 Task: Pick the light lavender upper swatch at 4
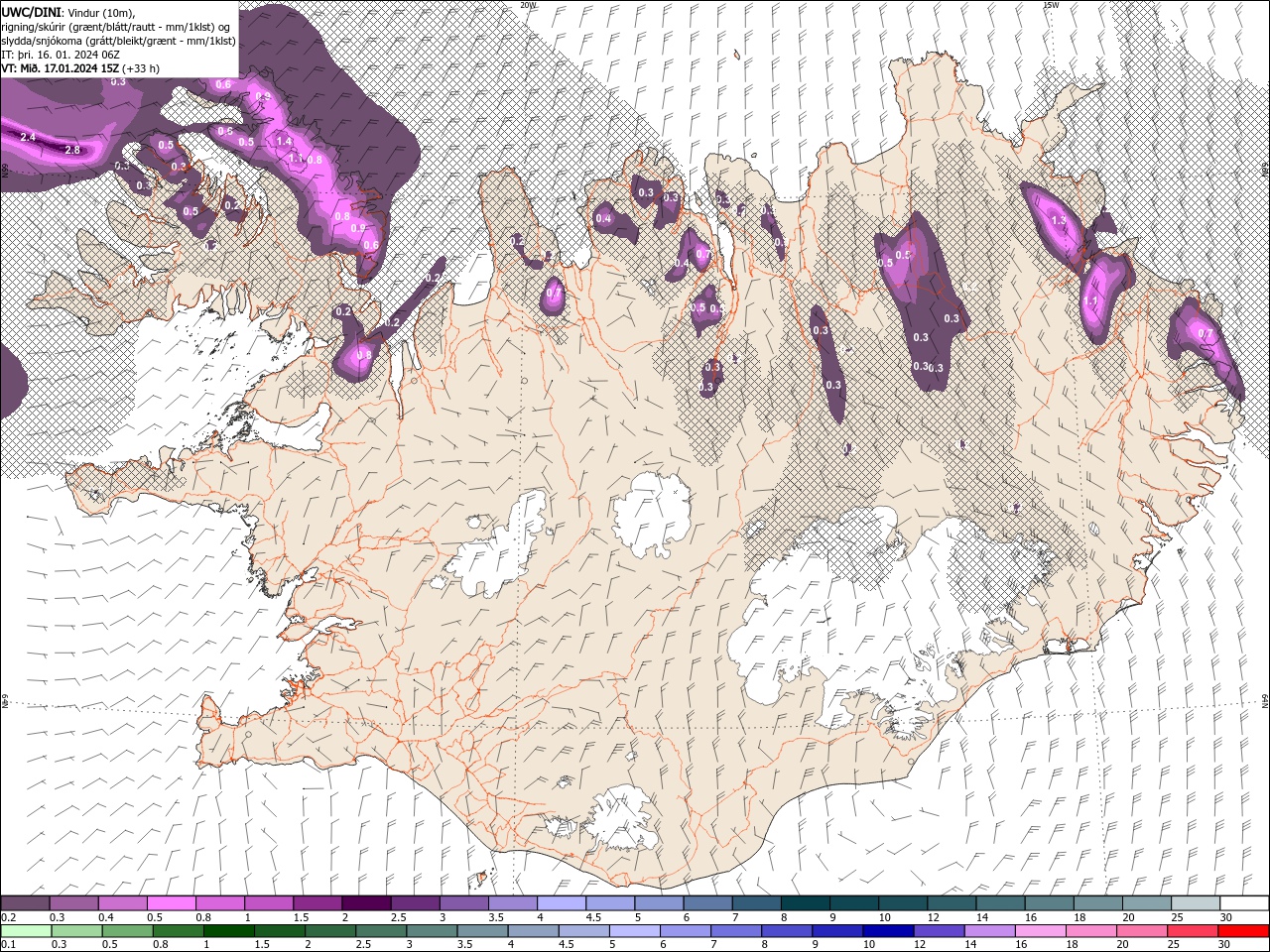tap(561, 903)
